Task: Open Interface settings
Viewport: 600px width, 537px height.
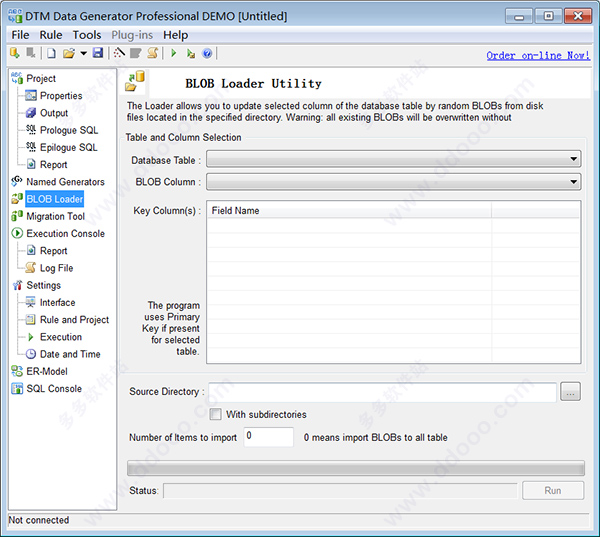Action: pos(57,302)
